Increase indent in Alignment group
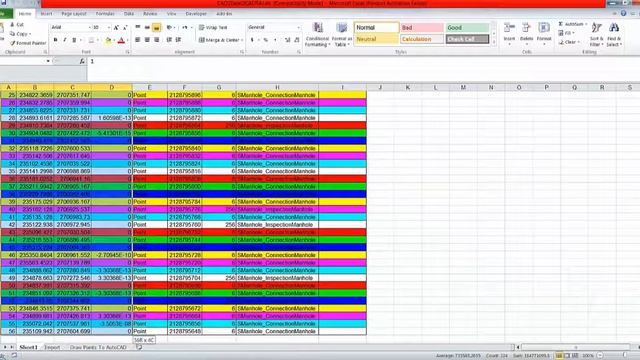640x360 pixels. click(178, 40)
